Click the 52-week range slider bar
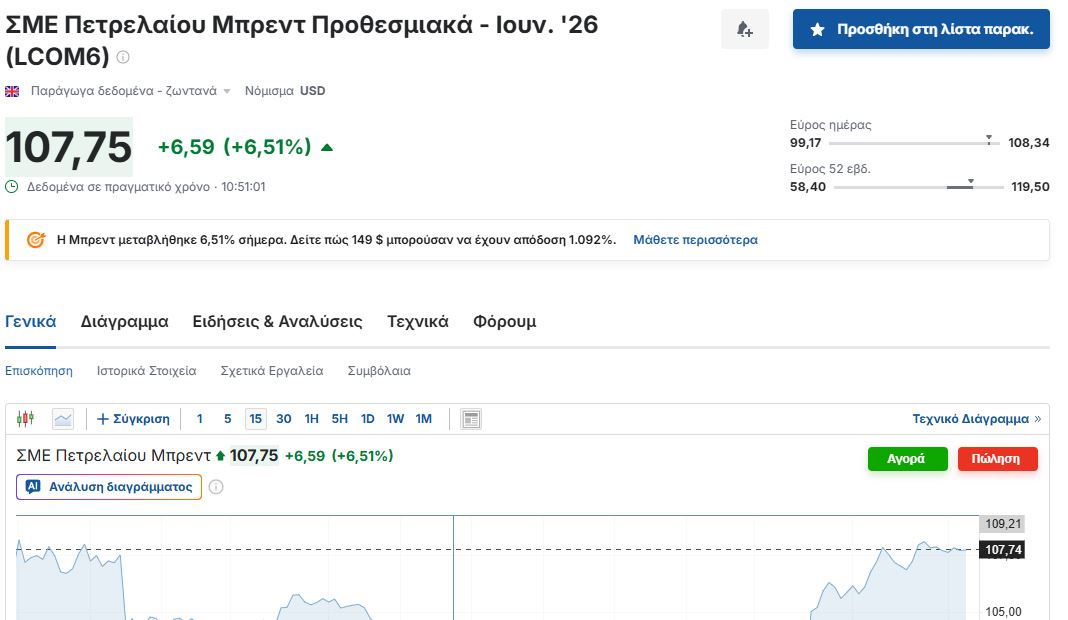The width and height of the screenshot is (1068, 620). point(918,187)
